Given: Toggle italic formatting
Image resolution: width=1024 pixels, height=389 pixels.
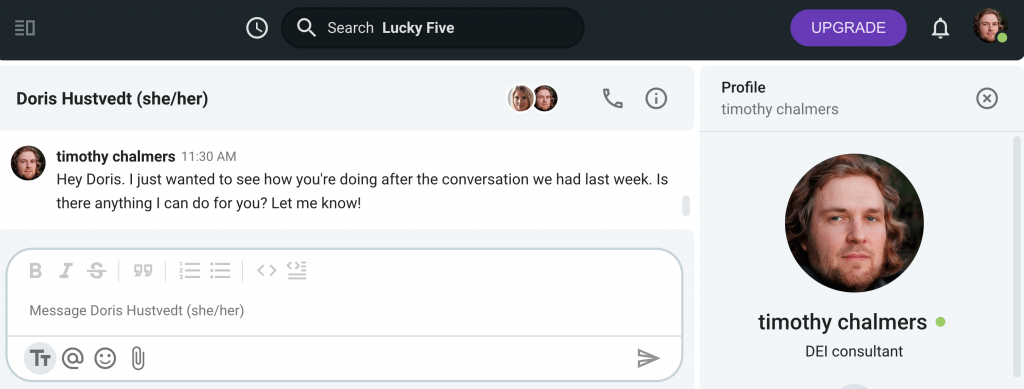Looking at the screenshot, I should [65, 271].
